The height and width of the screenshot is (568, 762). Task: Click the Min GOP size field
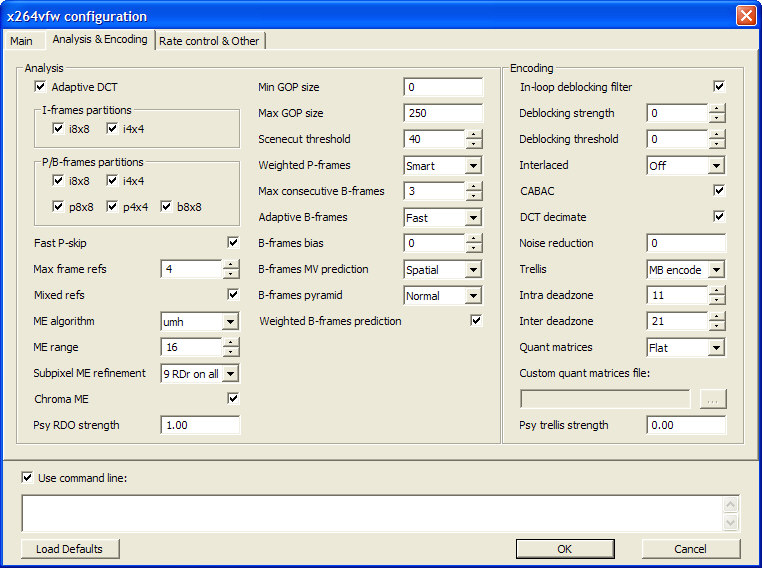tap(443, 87)
